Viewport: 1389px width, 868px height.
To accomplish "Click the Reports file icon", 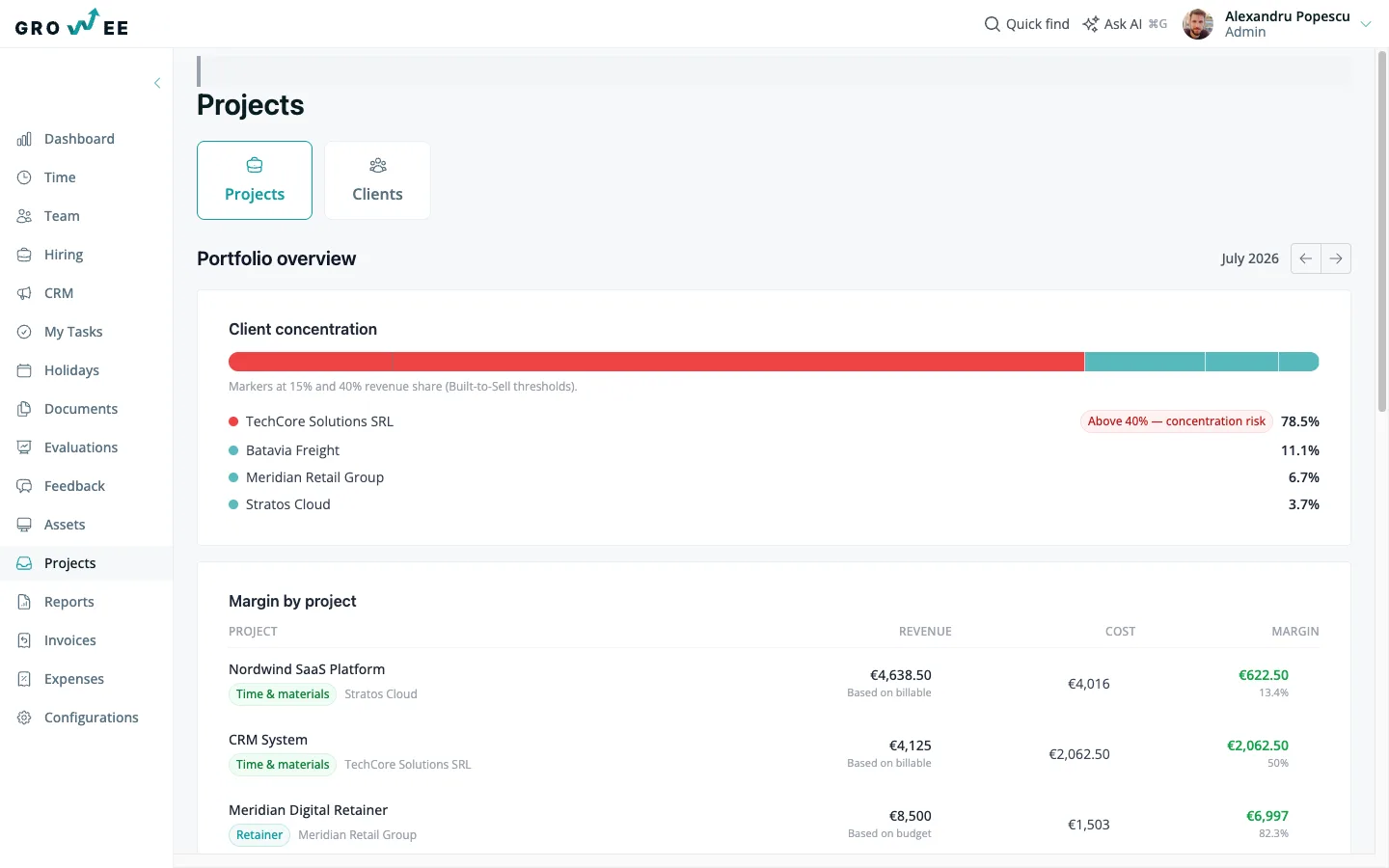I will click(24, 602).
